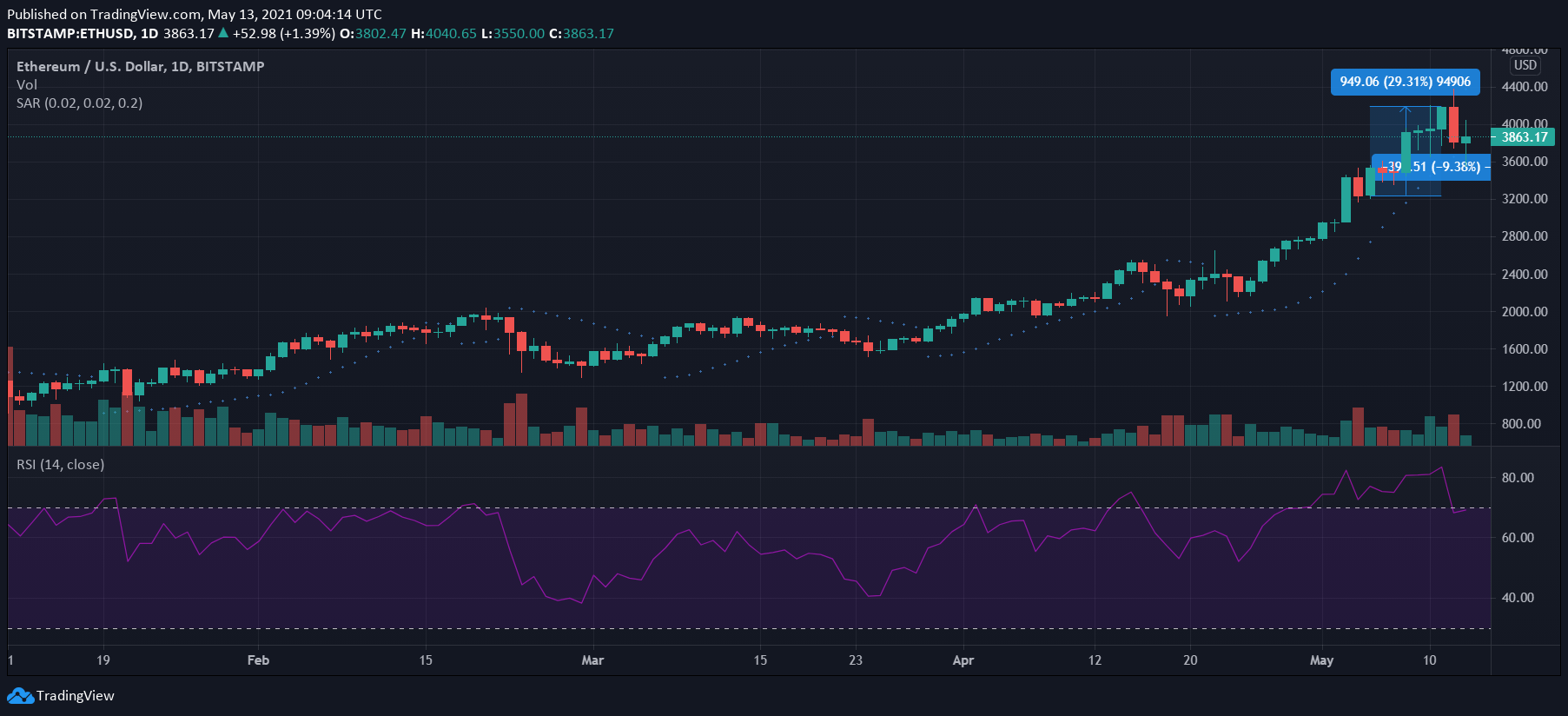Viewport: 1568px width, 716px height.
Task: Click the H:4040.65 high value
Action: (x=444, y=34)
